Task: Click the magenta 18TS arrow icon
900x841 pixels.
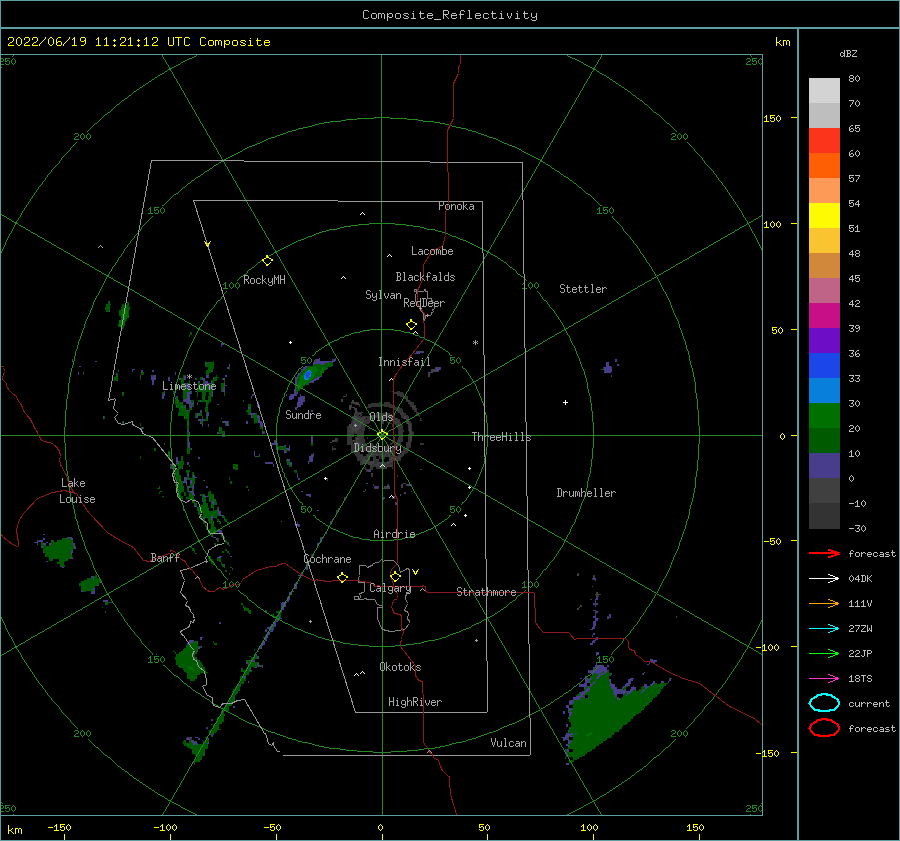Action: 824,679
